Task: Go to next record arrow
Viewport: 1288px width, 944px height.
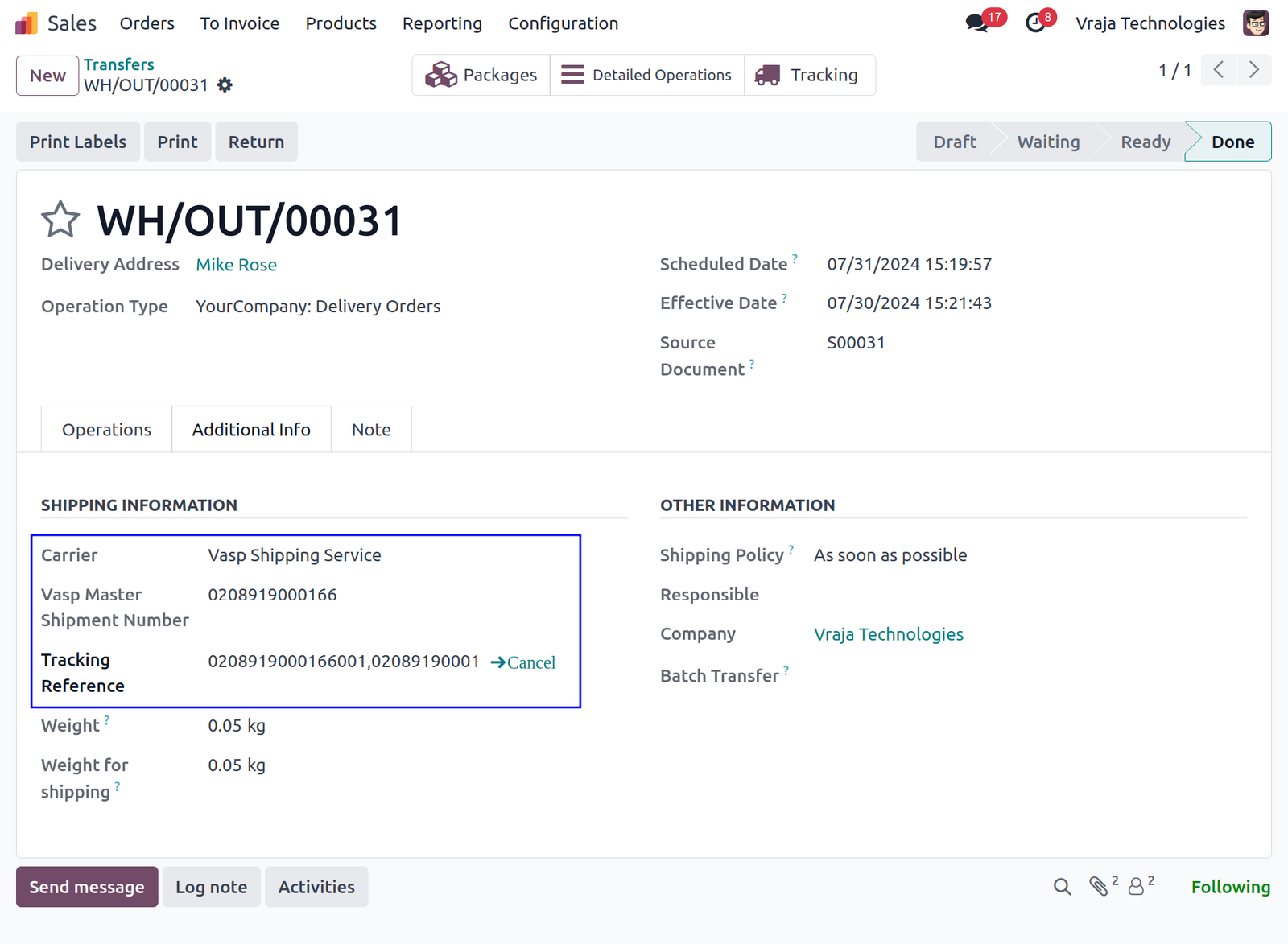Action: coord(1254,70)
